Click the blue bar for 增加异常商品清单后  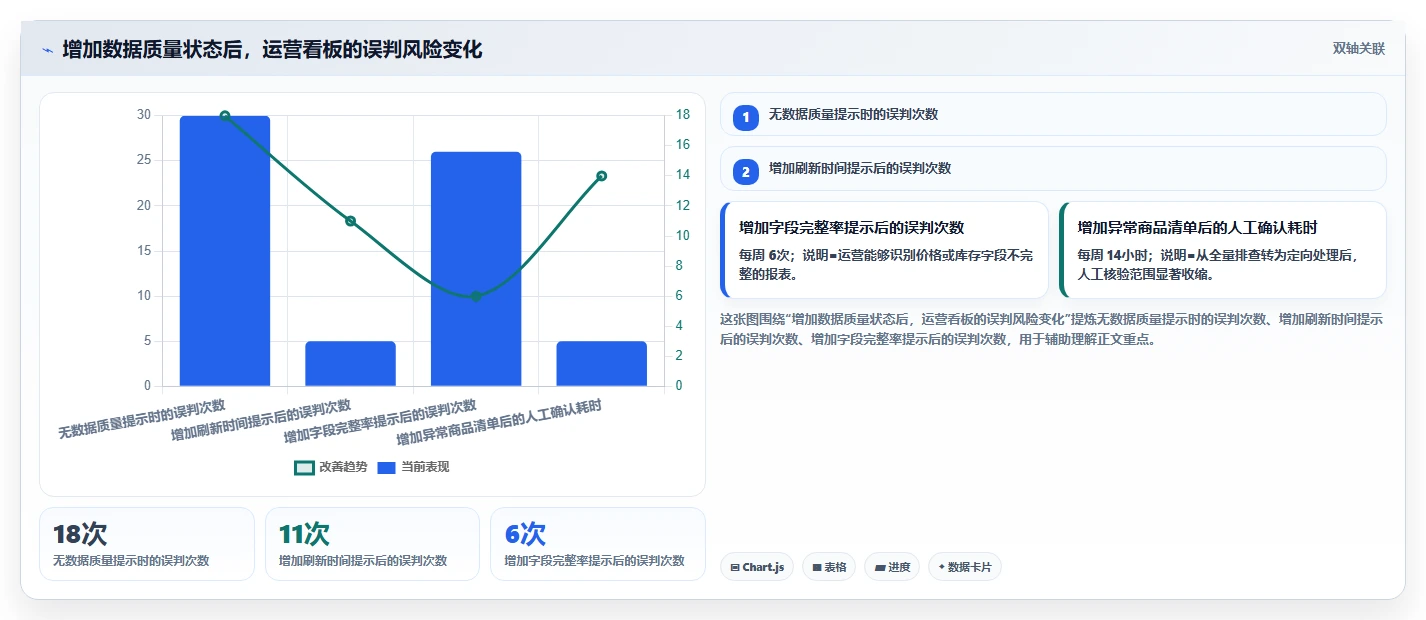602,363
